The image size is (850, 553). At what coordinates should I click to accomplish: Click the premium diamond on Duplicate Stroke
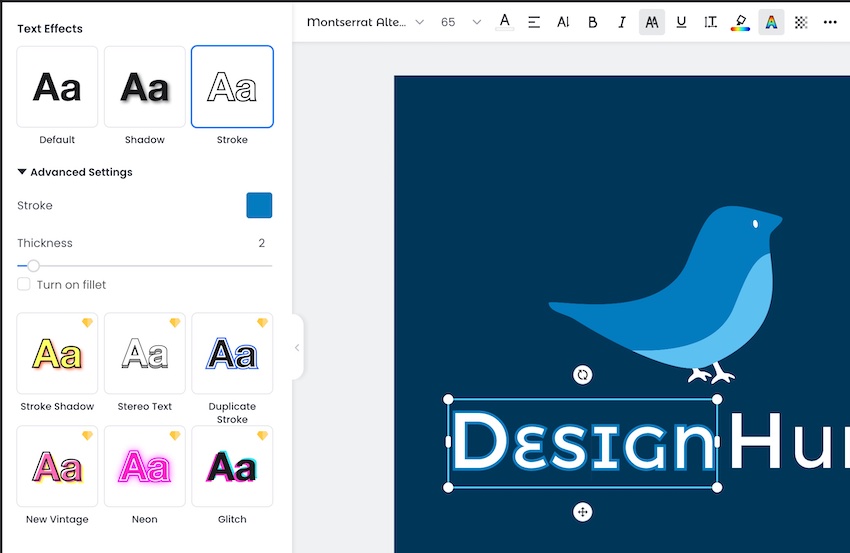click(262, 323)
